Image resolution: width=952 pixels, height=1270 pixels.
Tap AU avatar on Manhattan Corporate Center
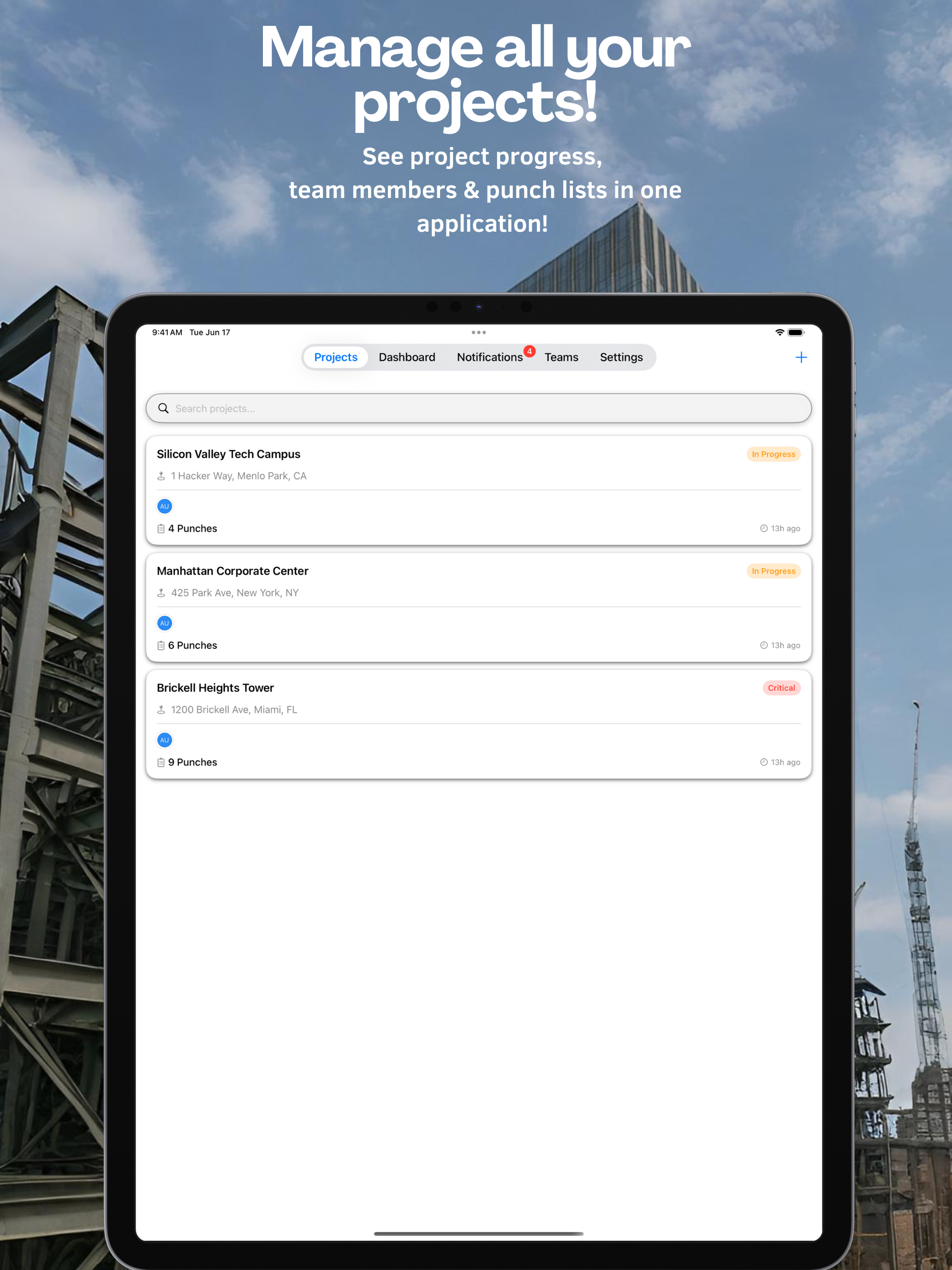point(165,623)
